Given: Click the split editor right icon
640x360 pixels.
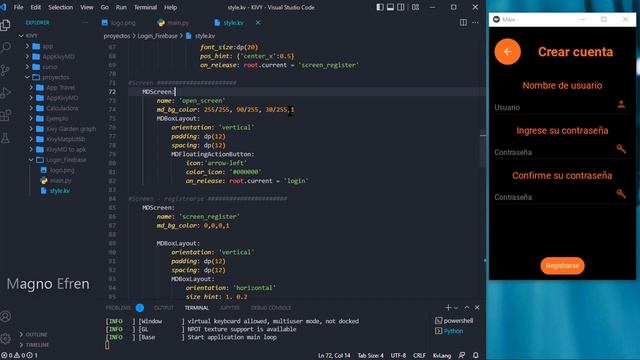Looking at the screenshot, I should coord(463,23).
